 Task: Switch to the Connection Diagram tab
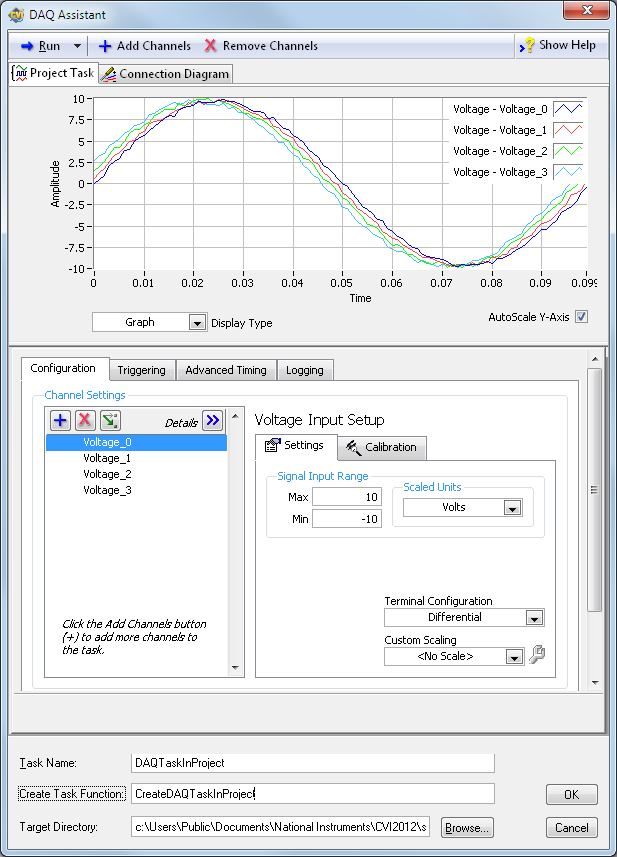(x=166, y=74)
